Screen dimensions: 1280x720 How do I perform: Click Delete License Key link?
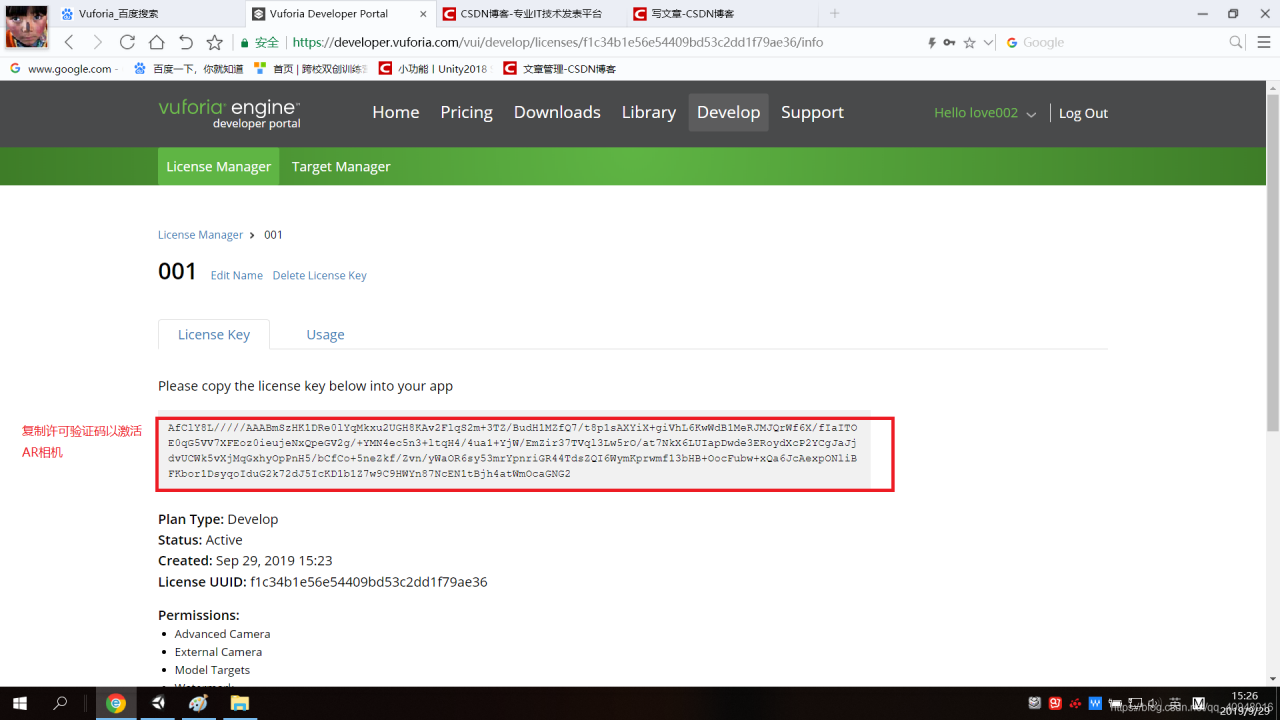320,275
